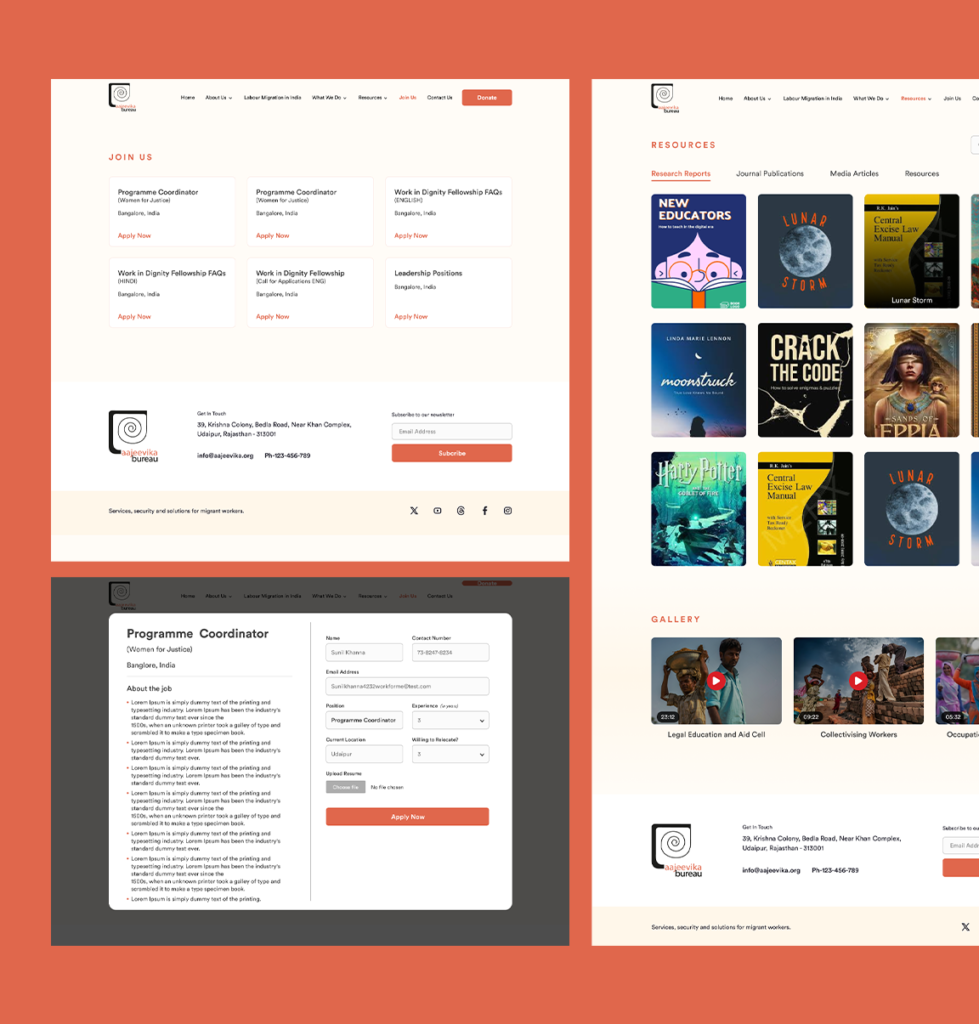Submit the form with the Apply Now button
This screenshot has width=979, height=1024.
[x=407, y=816]
